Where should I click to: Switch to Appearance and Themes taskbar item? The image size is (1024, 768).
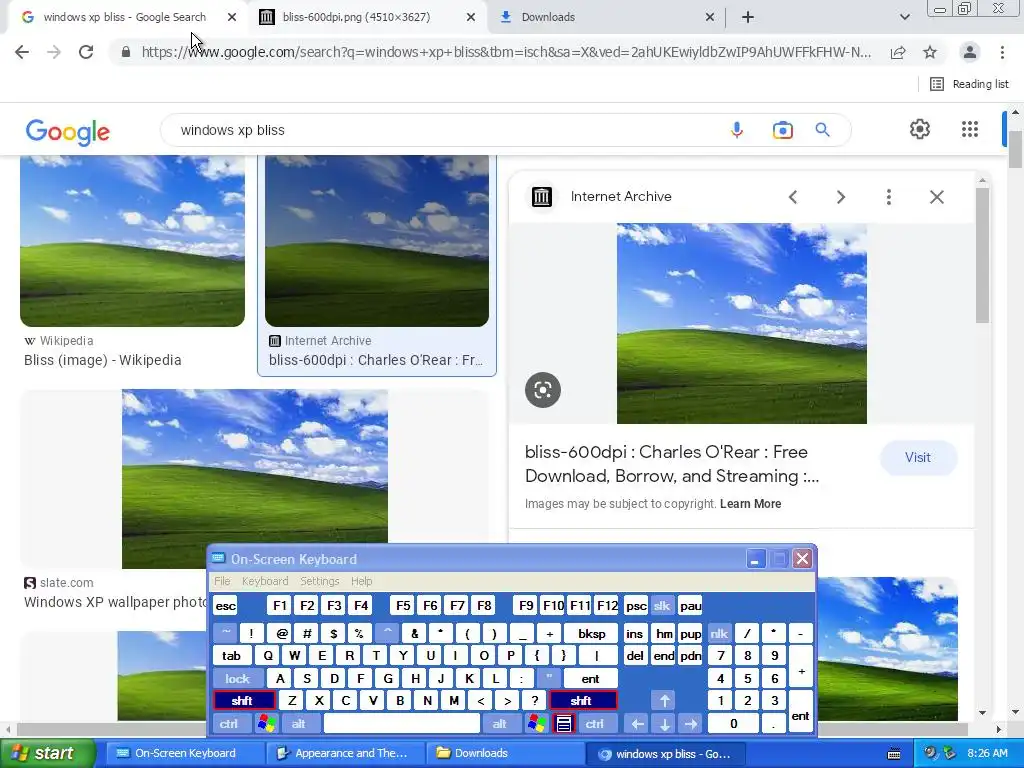344,753
